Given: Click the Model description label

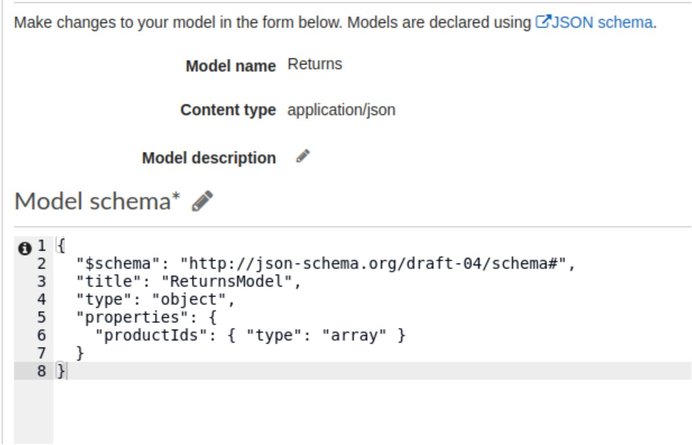Looking at the screenshot, I should pos(209,158).
